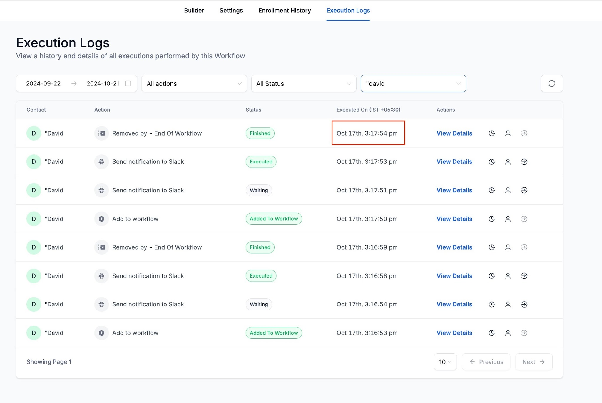Click Finished badge in 3:17:54 pm row

click(x=260, y=133)
